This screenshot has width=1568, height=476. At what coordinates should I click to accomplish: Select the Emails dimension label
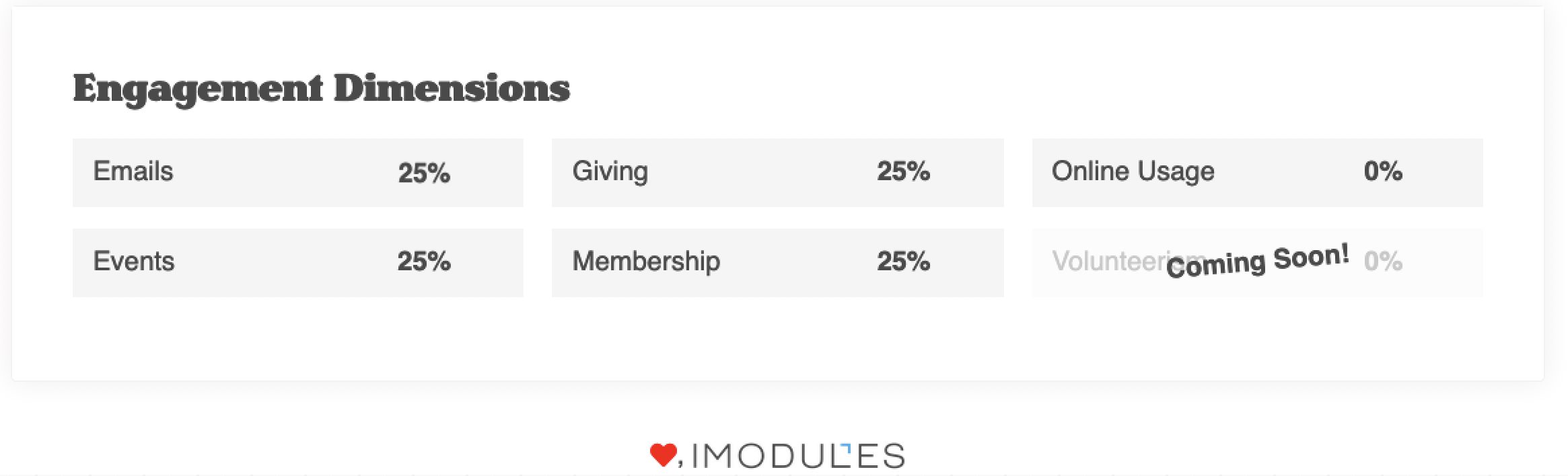133,171
